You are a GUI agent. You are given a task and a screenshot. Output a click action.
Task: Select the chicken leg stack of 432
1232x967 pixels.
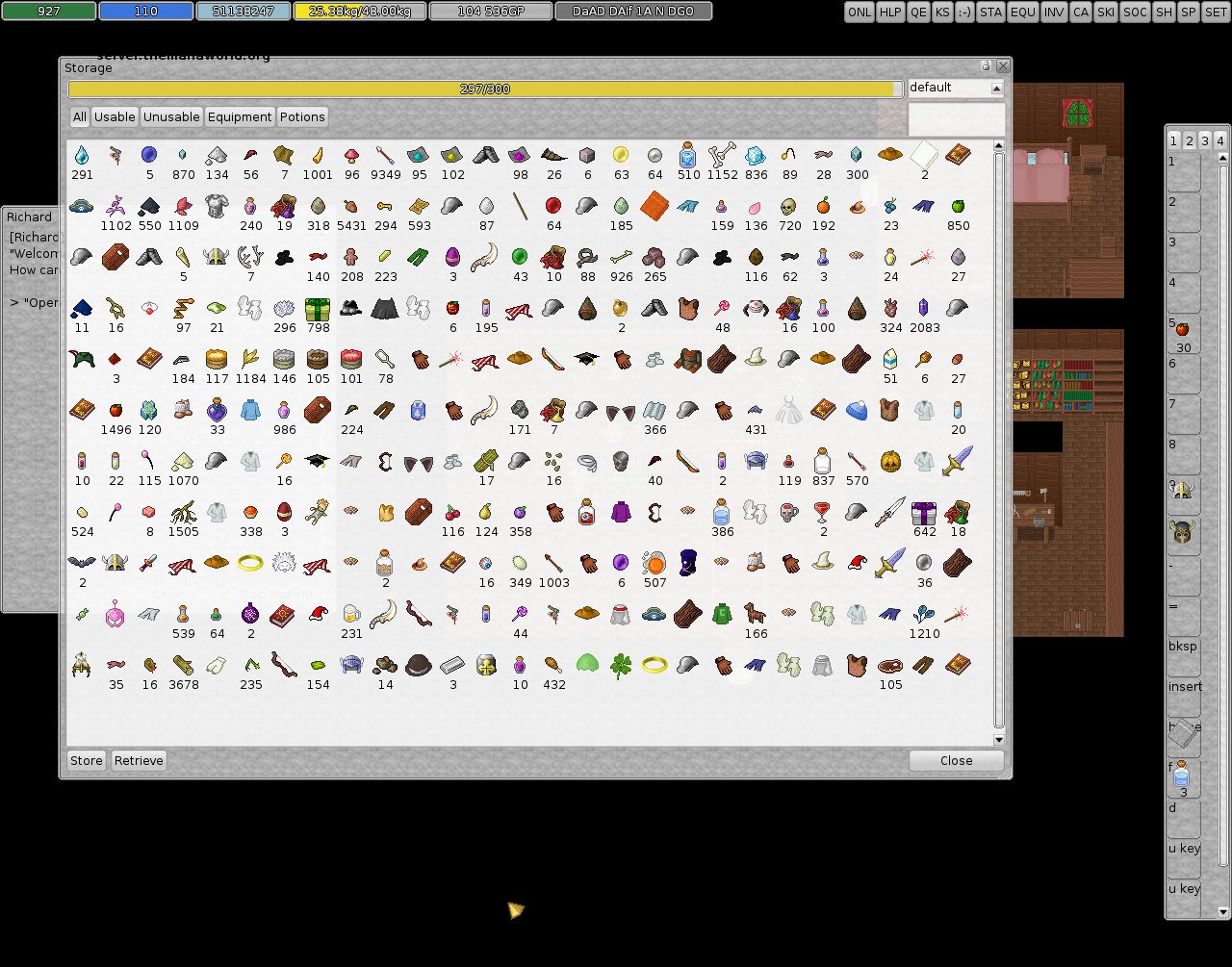[553, 665]
